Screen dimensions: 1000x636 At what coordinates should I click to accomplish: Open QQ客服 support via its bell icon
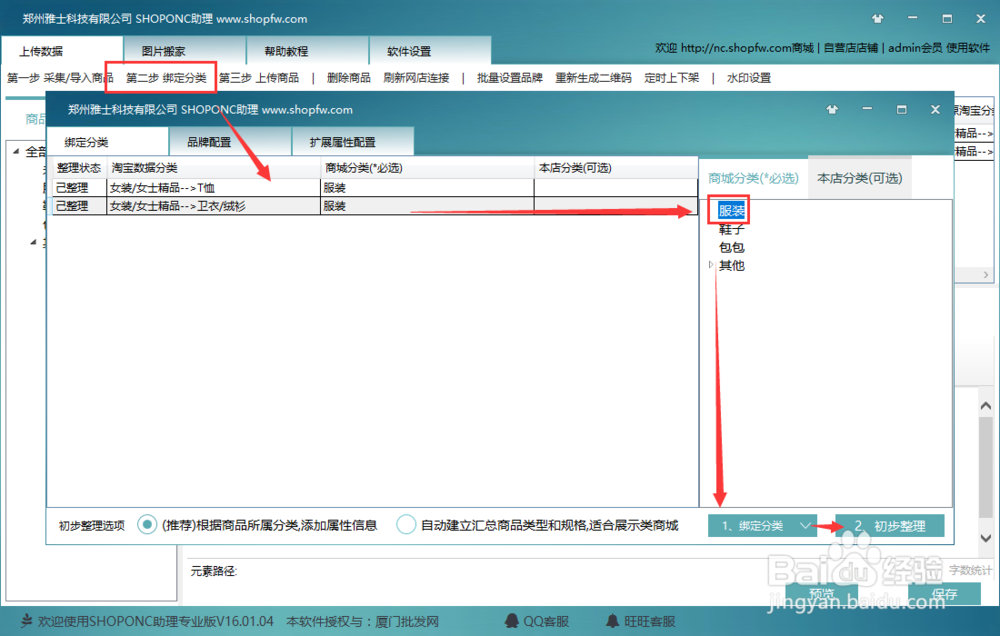[x=511, y=621]
